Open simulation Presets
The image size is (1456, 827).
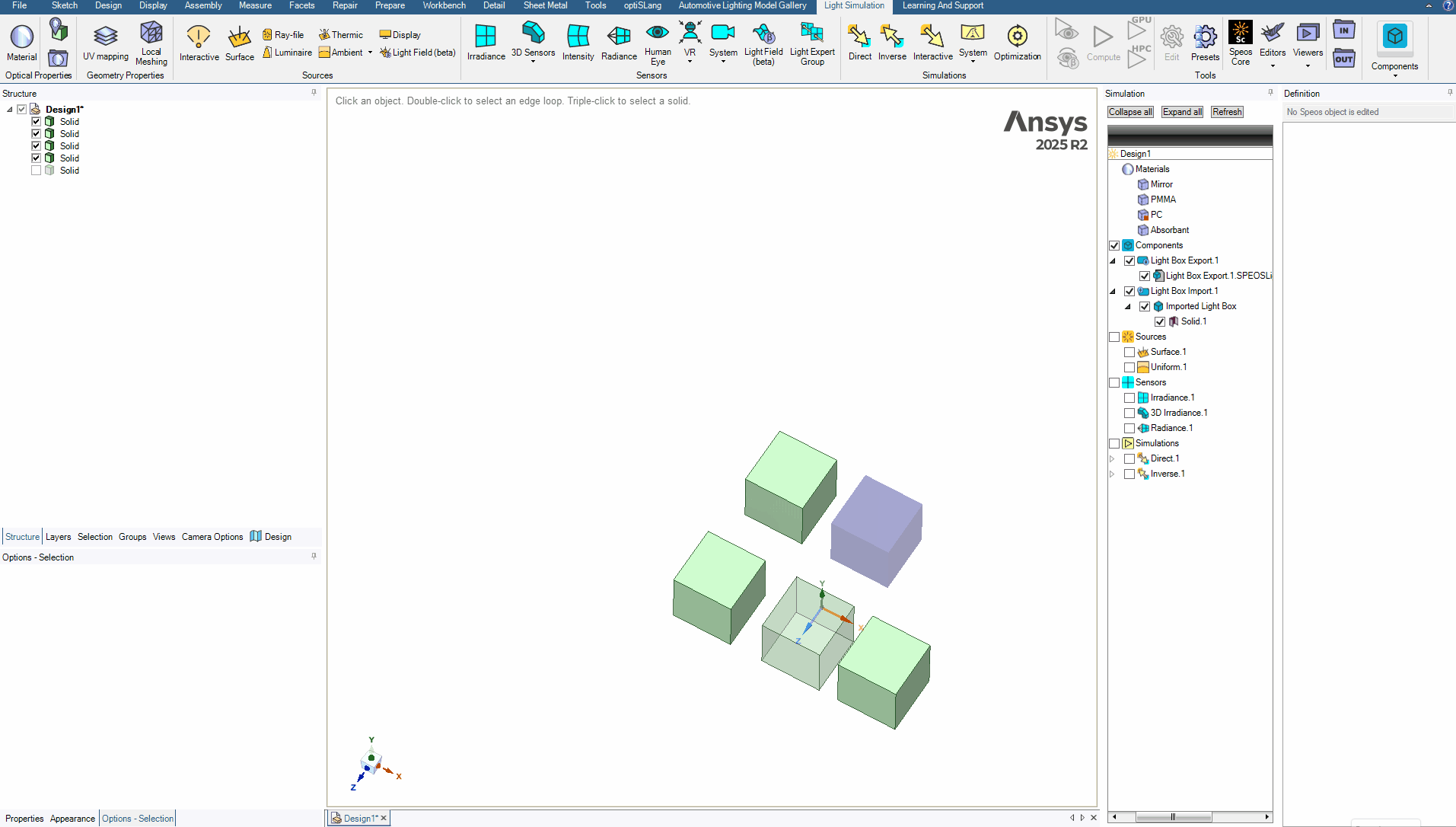coord(1205,43)
